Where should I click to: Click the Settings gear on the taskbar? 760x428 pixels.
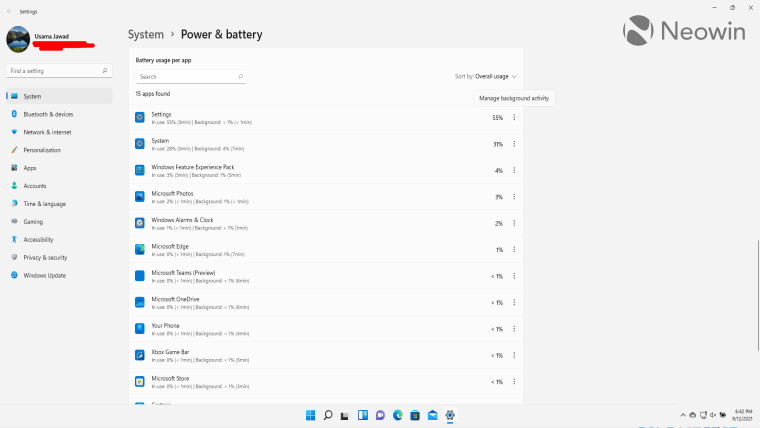(x=450, y=415)
